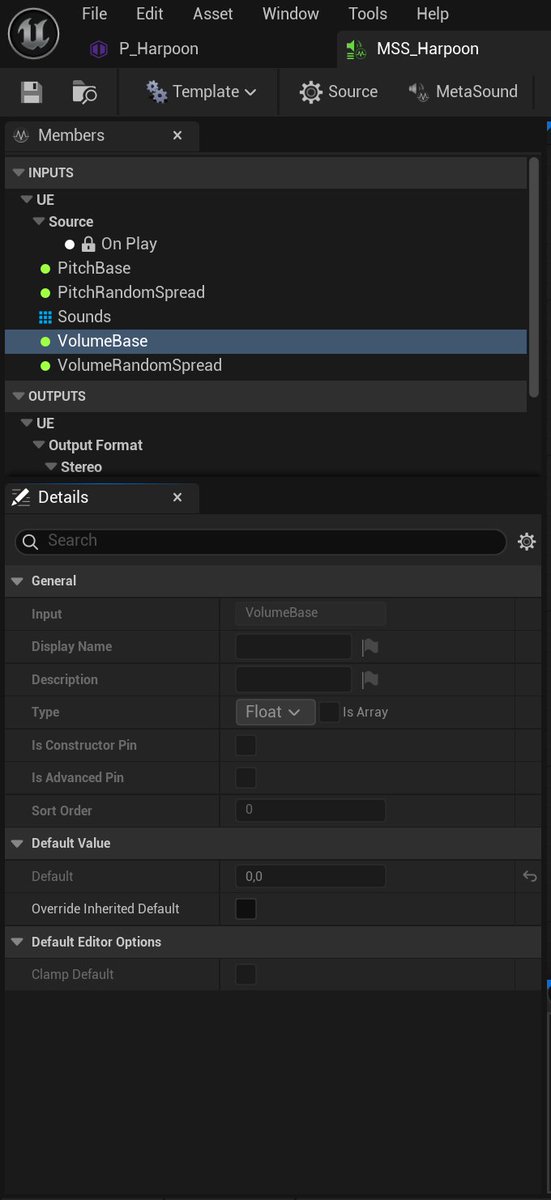Click the lock icon beside On Play
This screenshot has width=551, height=1200.
point(88,244)
